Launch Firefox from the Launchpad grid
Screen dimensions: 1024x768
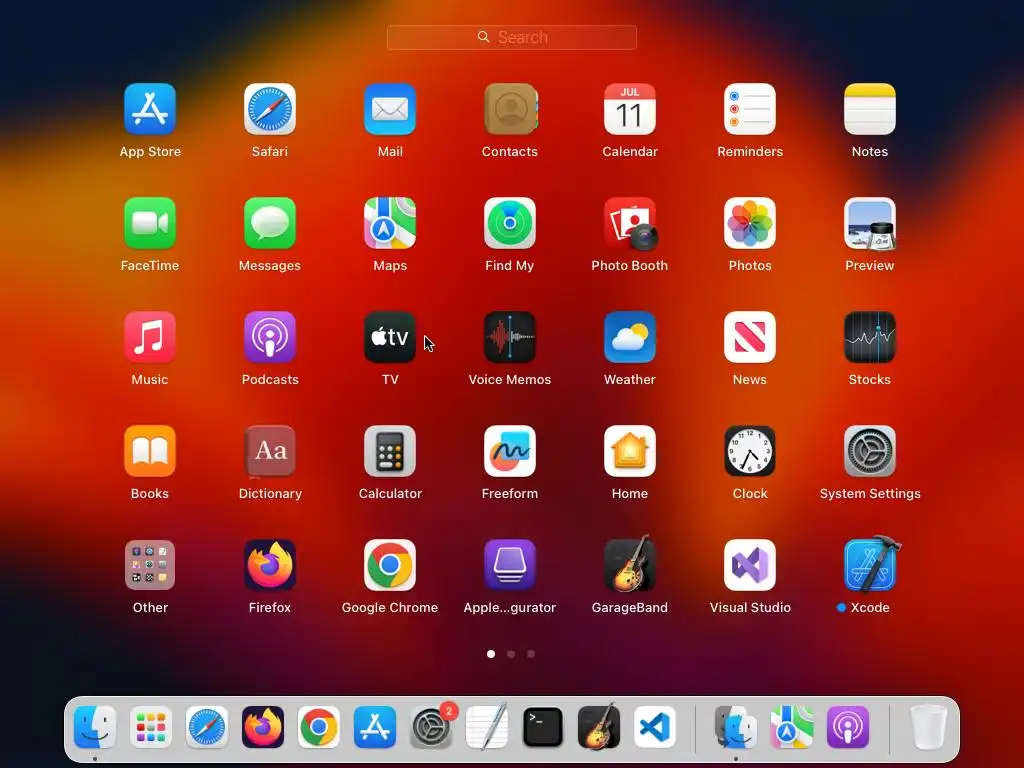click(270, 565)
